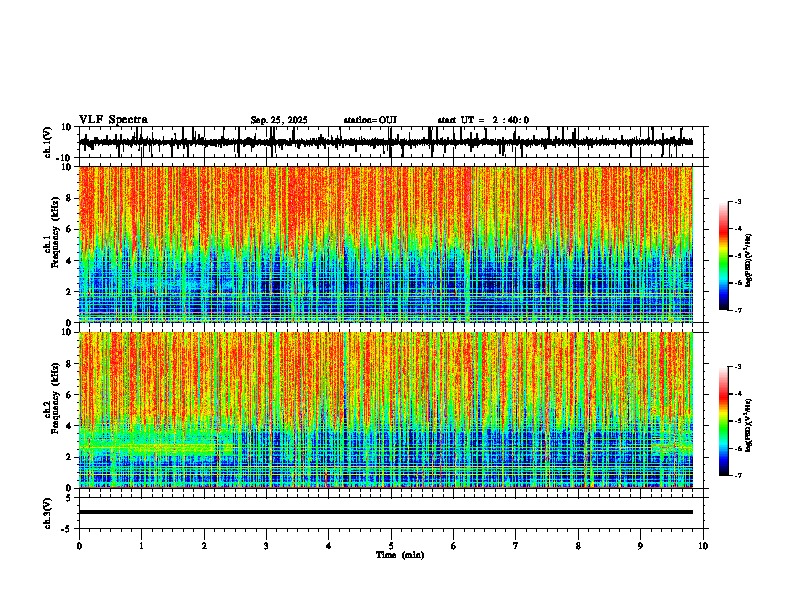Click time axis tick label "0"
Image resolution: width=792 pixels, height=612 pixels.
(79, 546)
